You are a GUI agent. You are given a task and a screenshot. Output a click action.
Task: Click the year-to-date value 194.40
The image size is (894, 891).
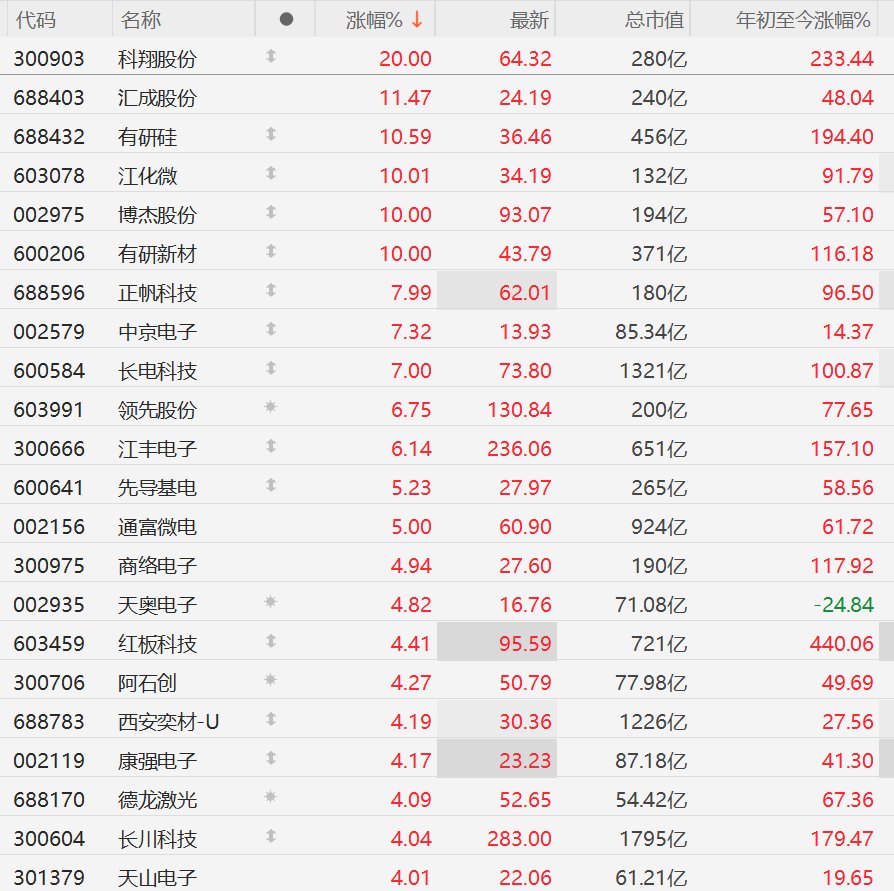click(x=842, y=137)
